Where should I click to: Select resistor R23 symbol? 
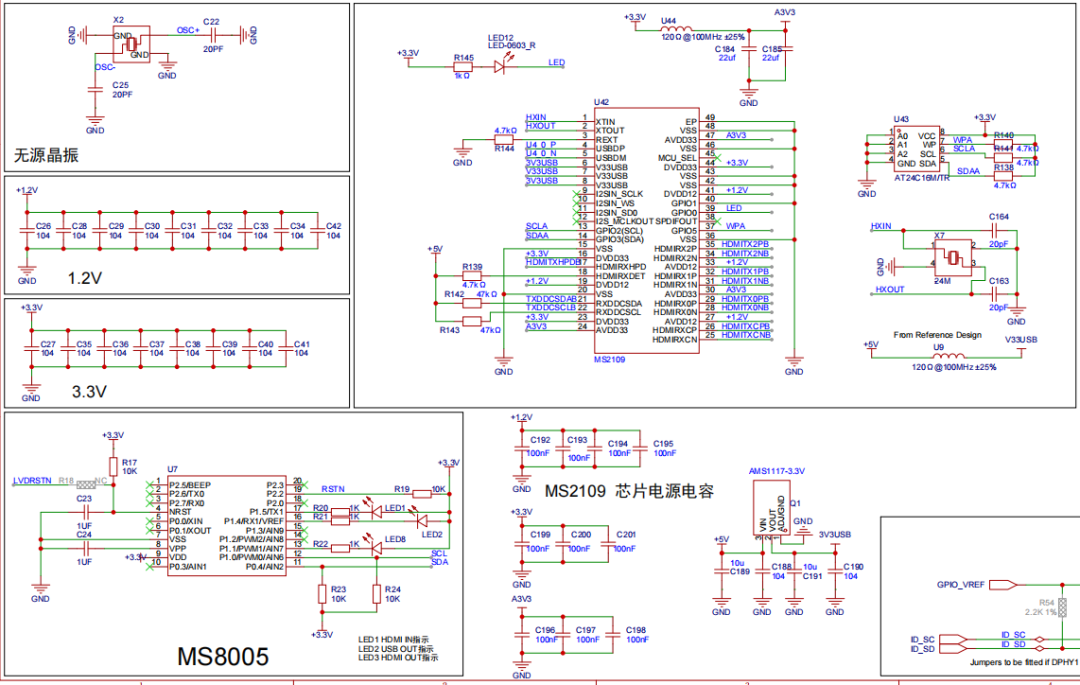322,594
